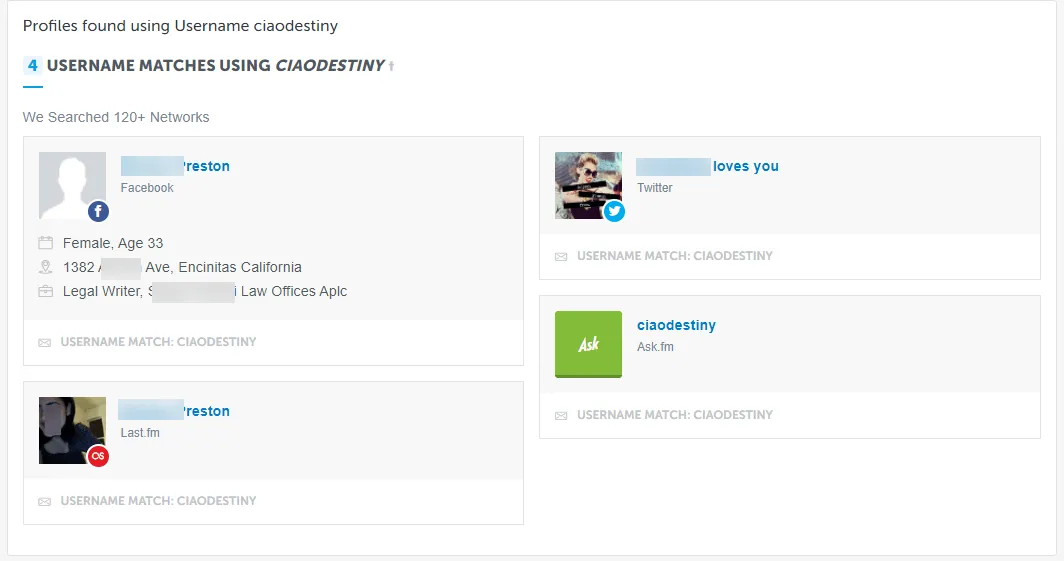Open the ciaodestiny Ask.fm profile link
The height and width of the screenshot is (561, 1064).
click(676, 326)
